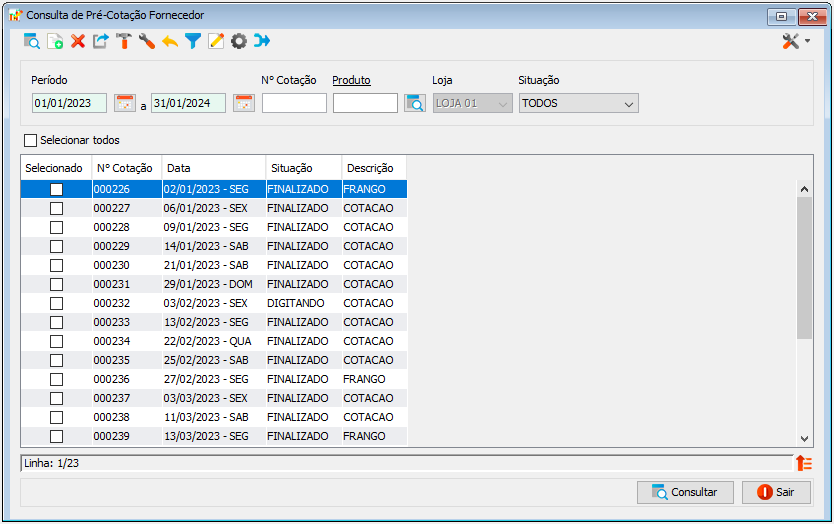Click the blue merge arrow icon
834x524 pixels.
coord(262,41)
